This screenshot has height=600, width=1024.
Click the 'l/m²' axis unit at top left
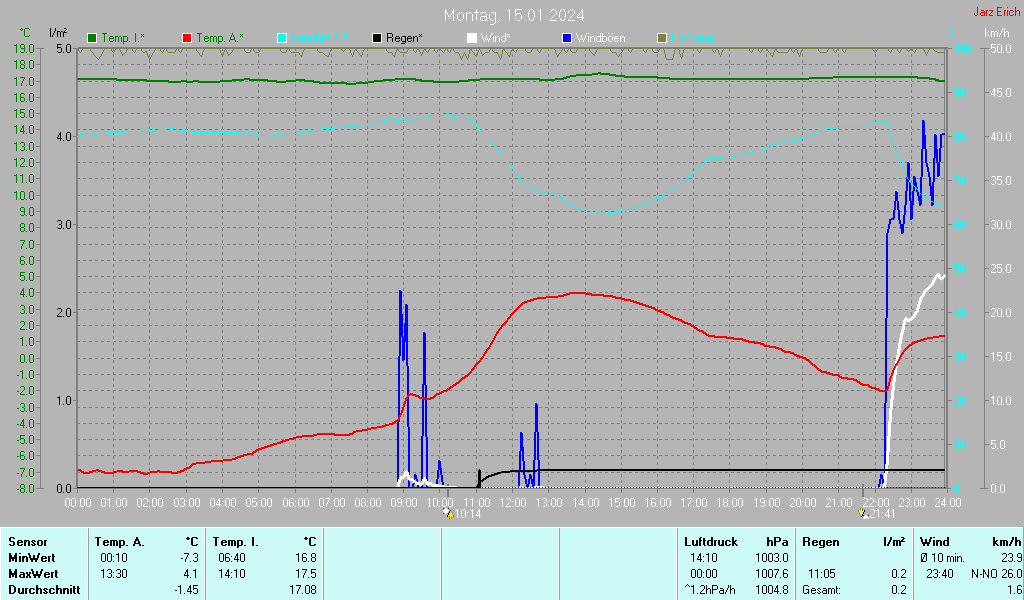coord(58,33)
